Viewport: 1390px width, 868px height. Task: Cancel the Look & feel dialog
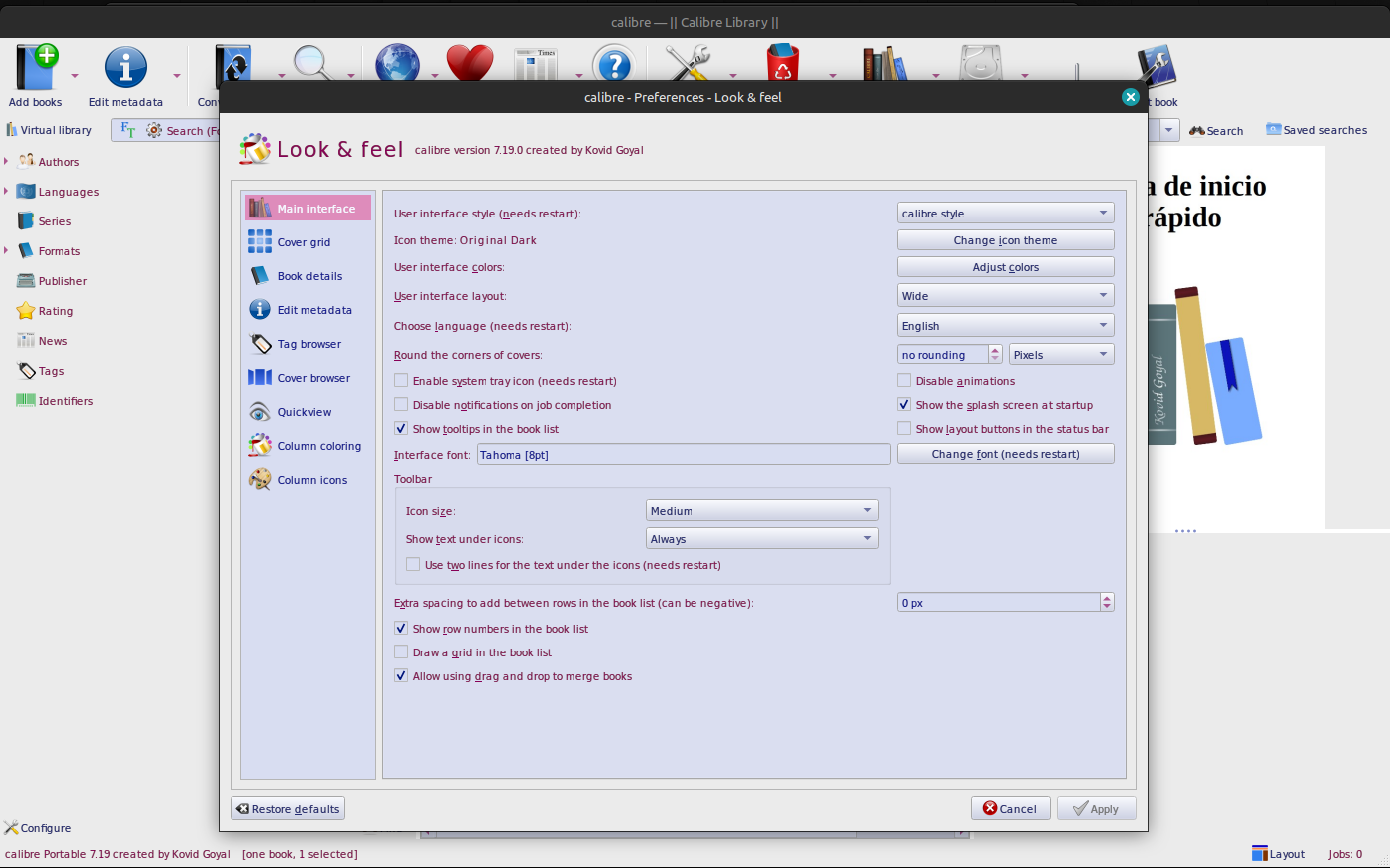[1010, 809]
